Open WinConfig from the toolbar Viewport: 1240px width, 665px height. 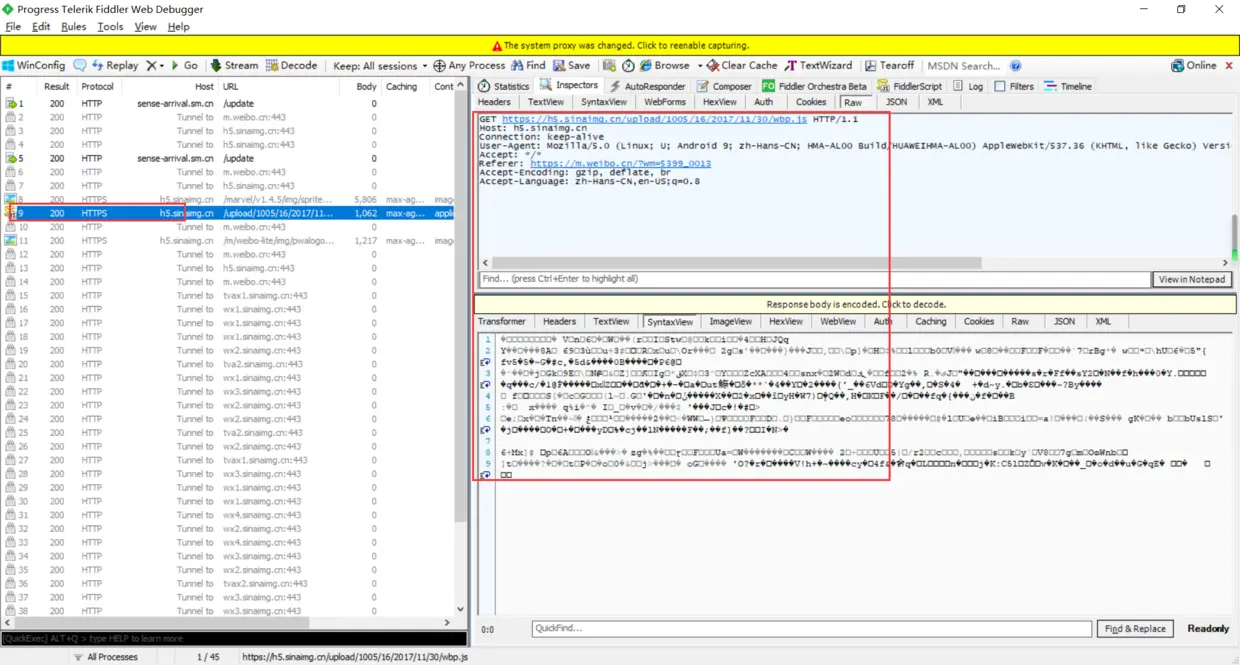[34, 65]
